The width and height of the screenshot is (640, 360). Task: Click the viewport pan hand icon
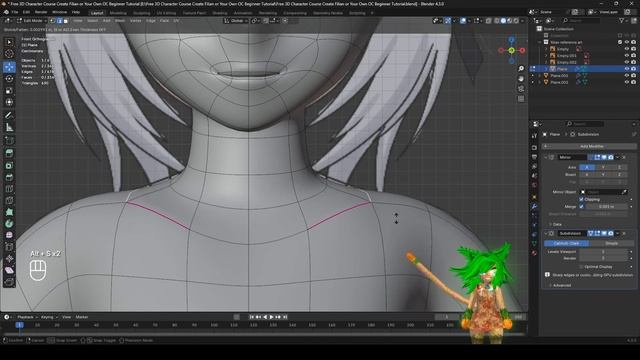[521, 79]
